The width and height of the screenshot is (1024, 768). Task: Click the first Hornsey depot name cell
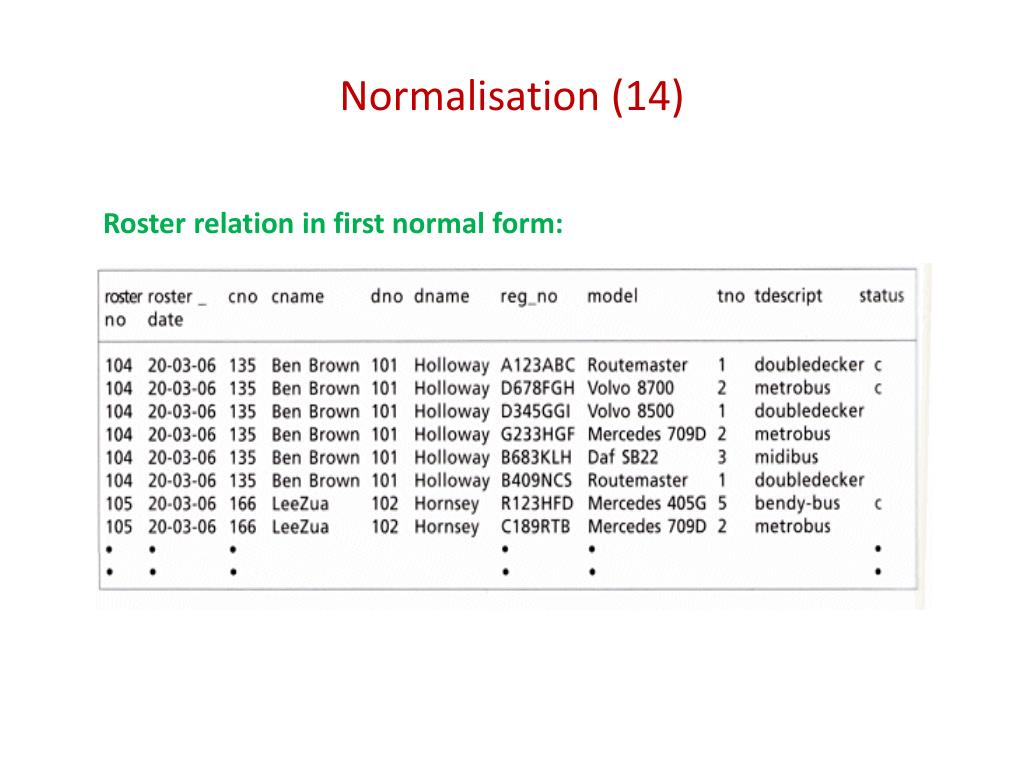pos(447,505)
